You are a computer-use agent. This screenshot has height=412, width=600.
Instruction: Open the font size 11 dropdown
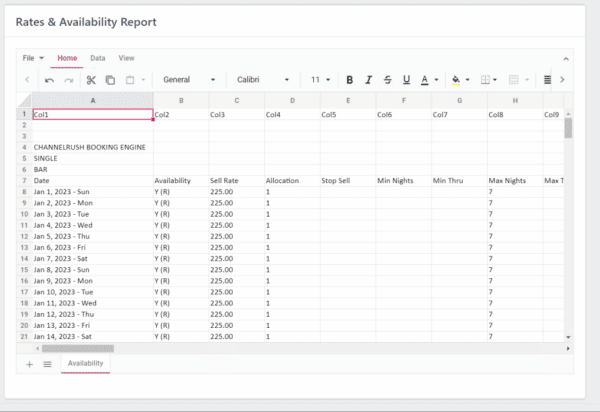320,80
